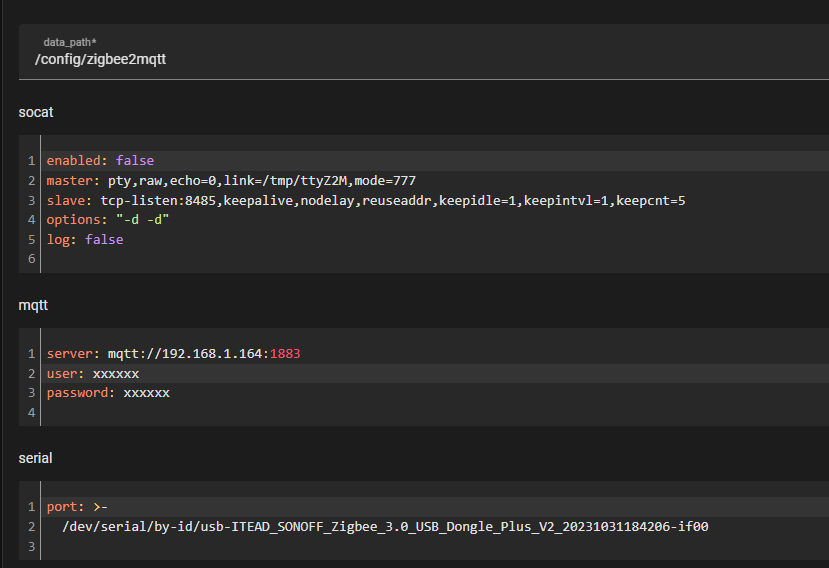The width and height of the screenshot is (829, 568).
Task: Click the mqtt password line
Action: pos(108,393)
